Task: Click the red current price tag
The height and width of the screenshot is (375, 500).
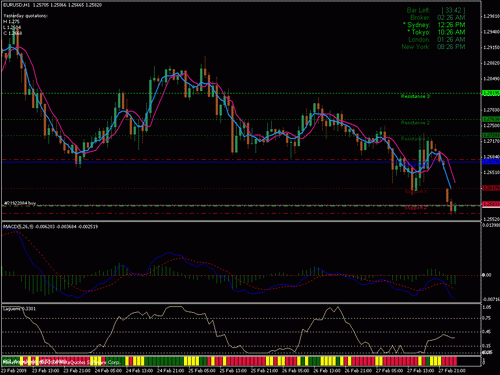Action: (x=491, y=204)
